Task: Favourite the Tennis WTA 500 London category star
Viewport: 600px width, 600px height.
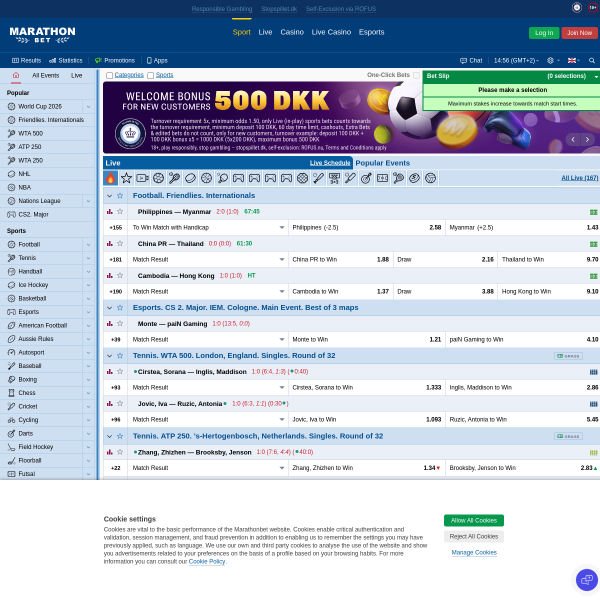Action: (x=120, y=356)
